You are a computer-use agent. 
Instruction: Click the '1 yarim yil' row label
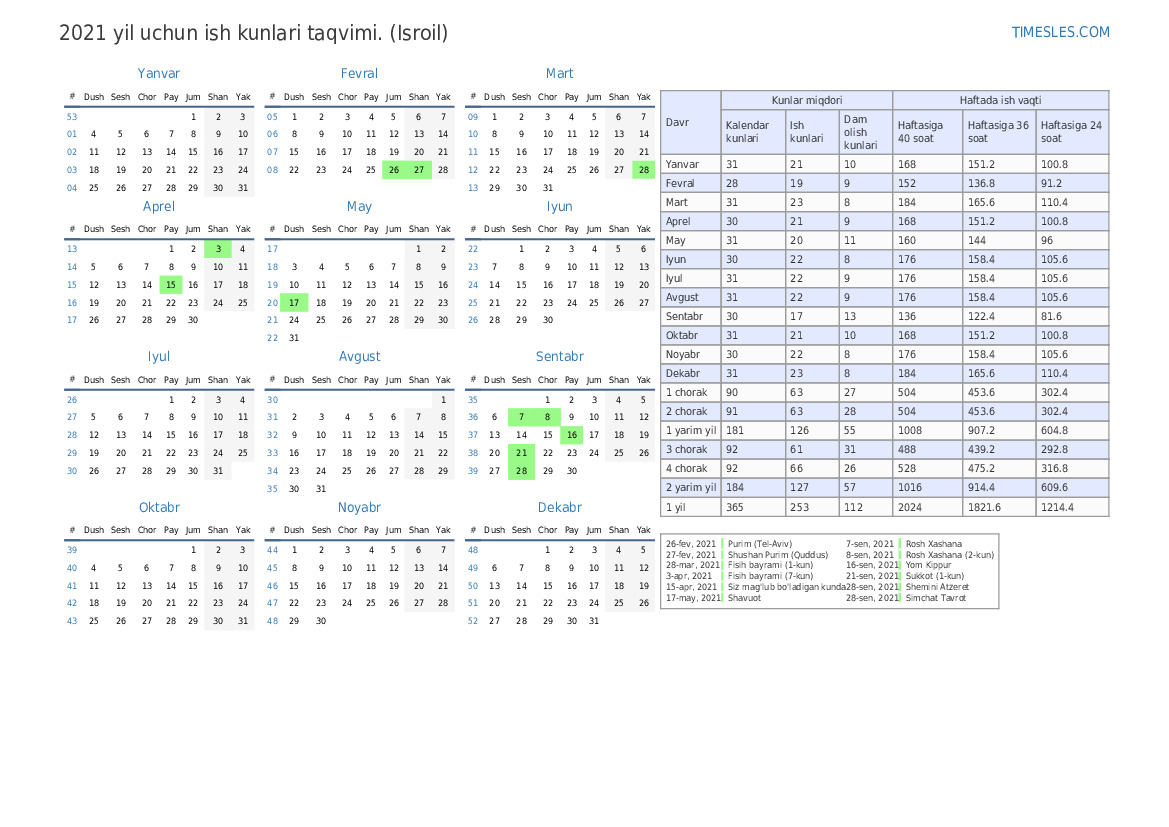(690, 430)
